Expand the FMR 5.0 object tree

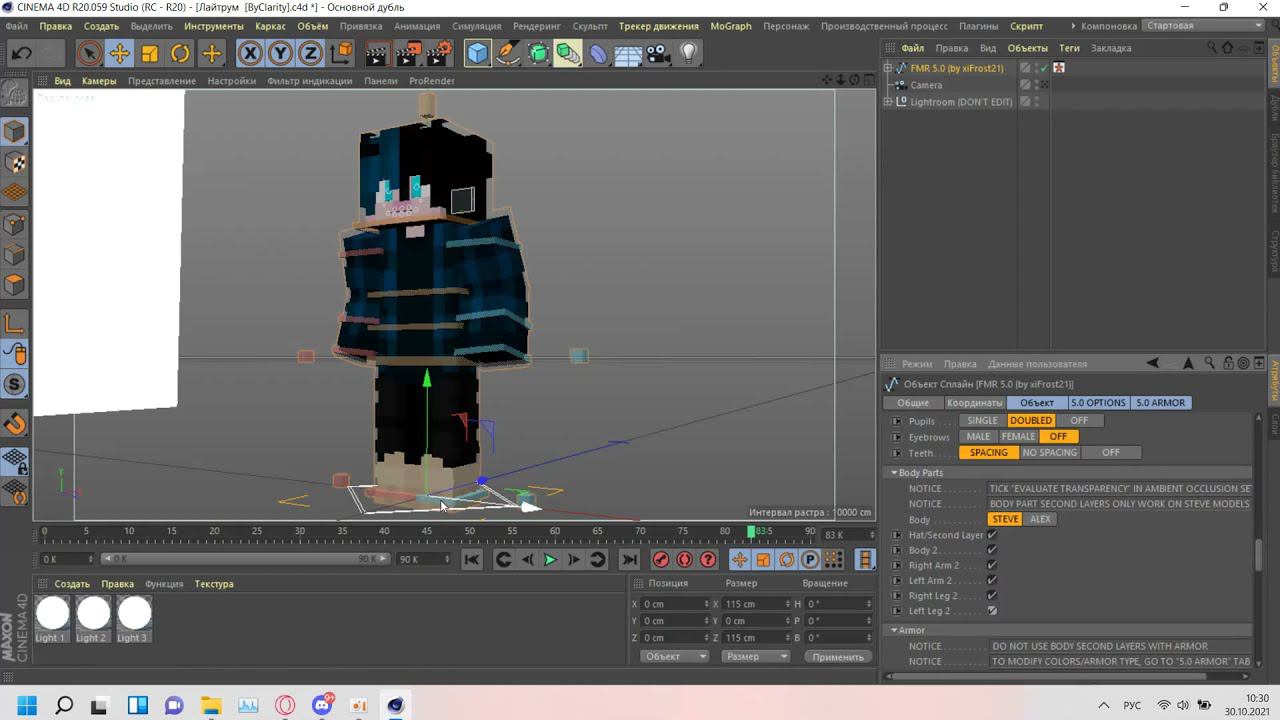tap(888, 68)
